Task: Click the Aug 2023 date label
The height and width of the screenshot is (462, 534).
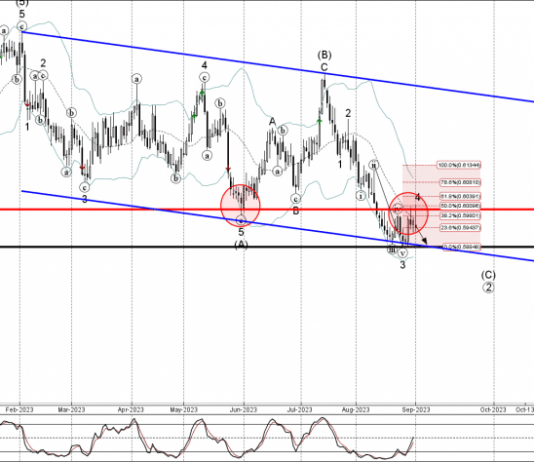Action: point(356,409)
